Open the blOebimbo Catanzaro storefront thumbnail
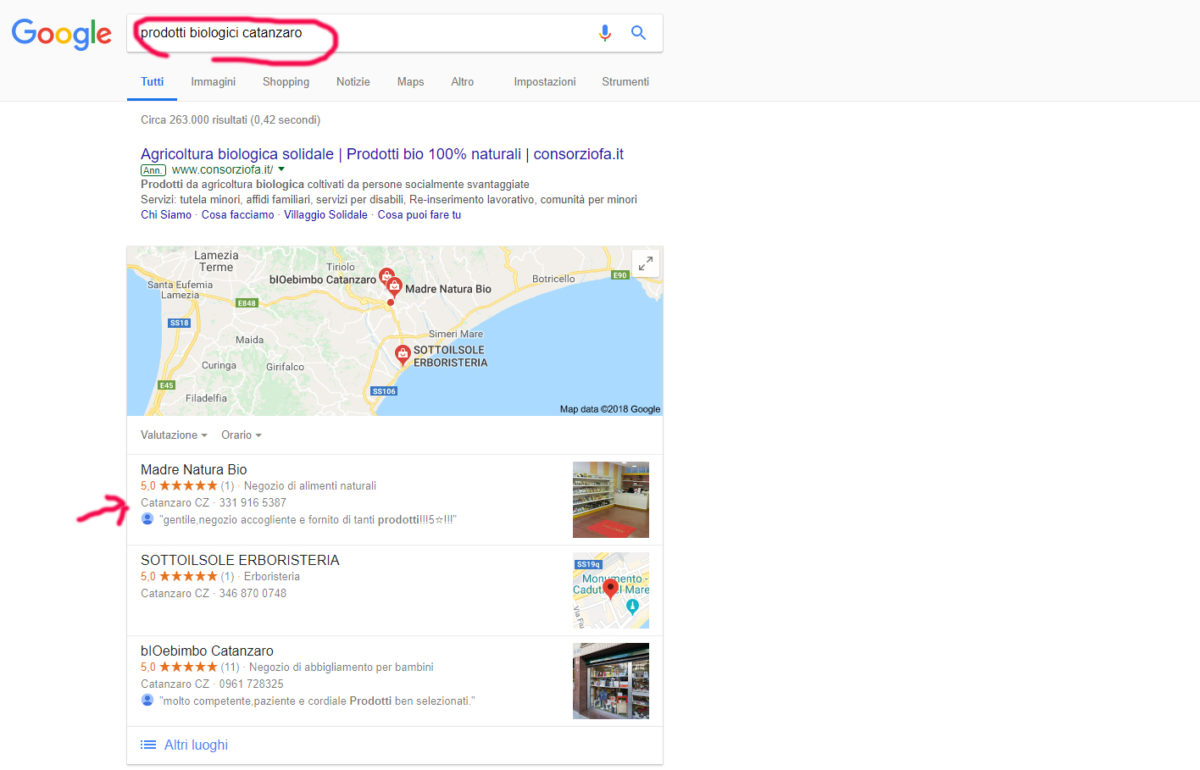The height and width of the screenshot is (770, 1200). pos(611,681)
